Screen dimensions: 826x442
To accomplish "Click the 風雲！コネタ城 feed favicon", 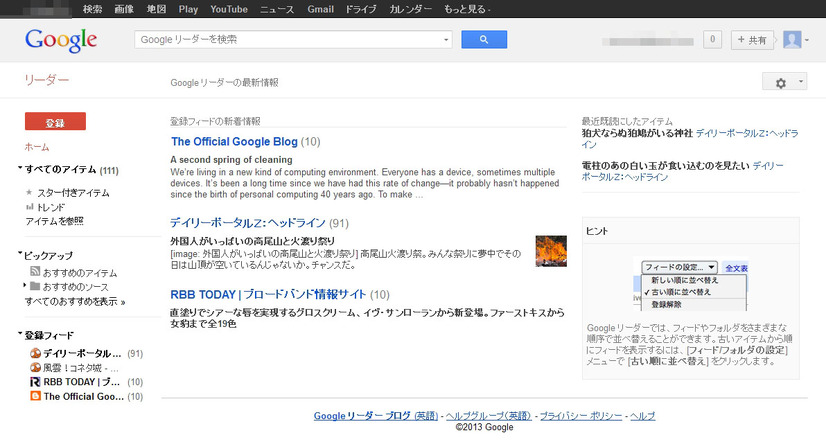I will coord(35,367).
